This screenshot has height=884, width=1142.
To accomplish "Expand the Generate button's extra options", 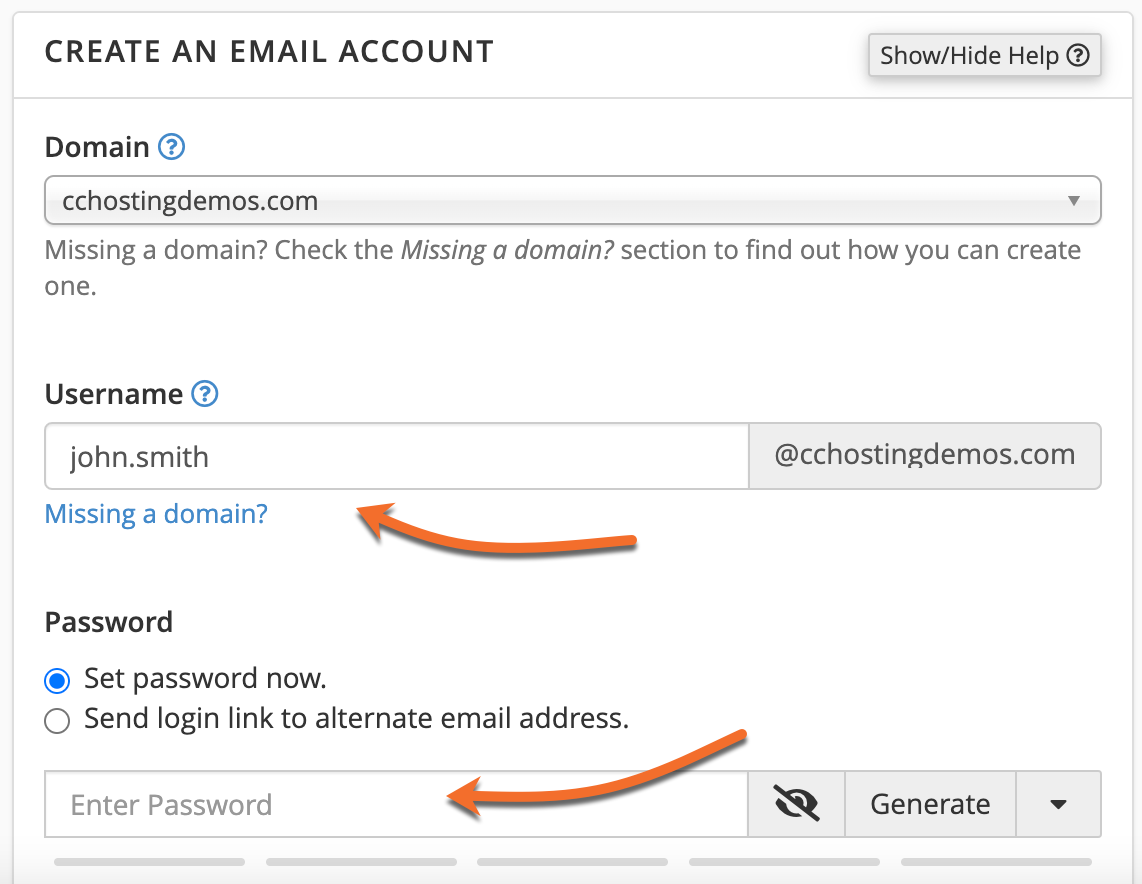I will [1059, 804].
